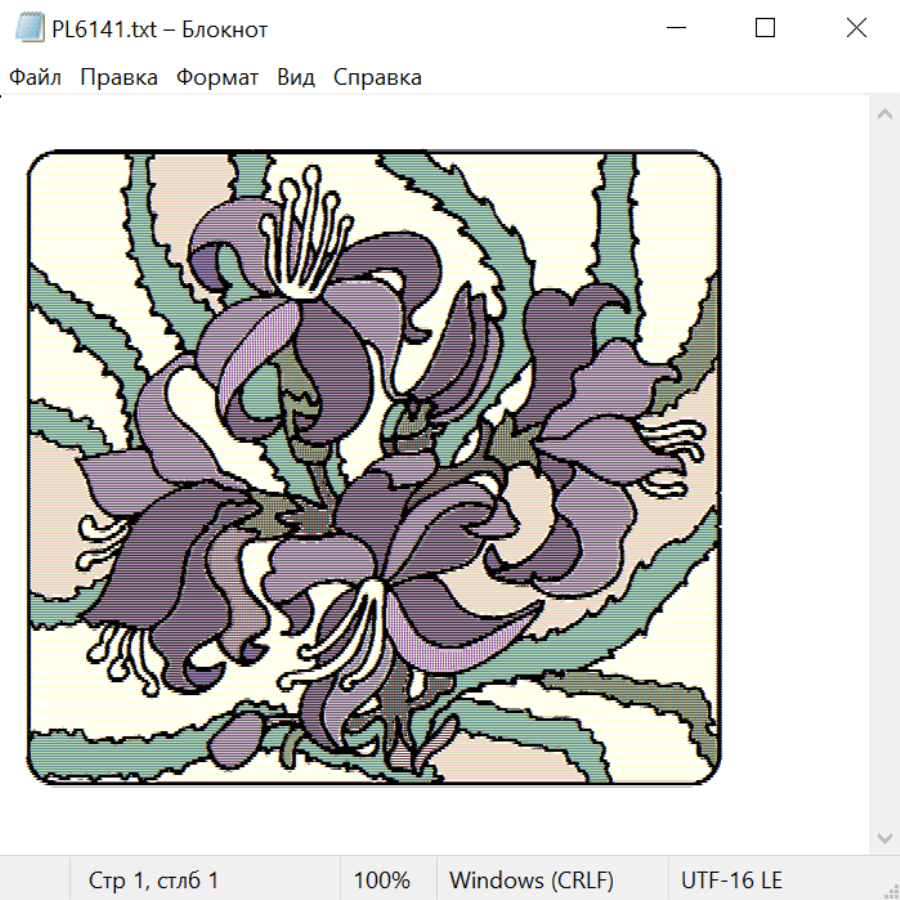Click the middle of the vertical scrollbar track
Screen dimensions: 900x900
tap(885, 476)
